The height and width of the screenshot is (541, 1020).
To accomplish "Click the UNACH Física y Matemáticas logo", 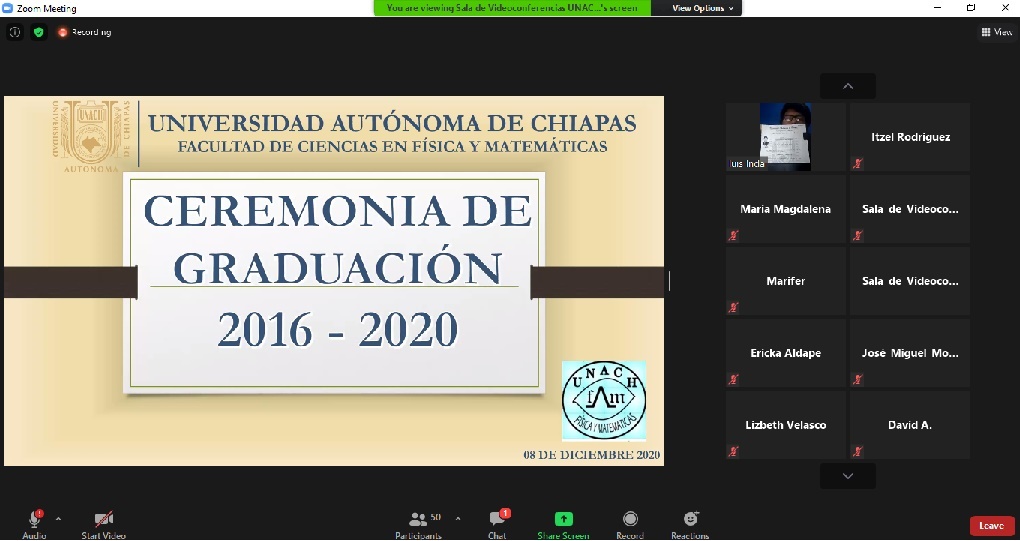I will tap(604, 401).
